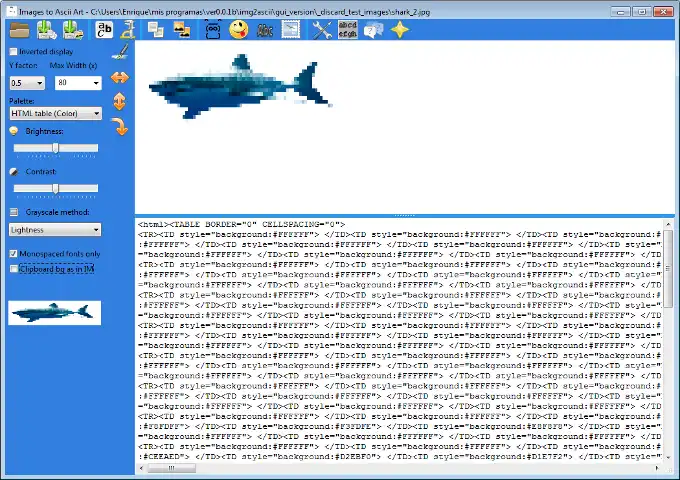
Task: Click the scroll-left arrow of output pane
Action: [141, 468]
